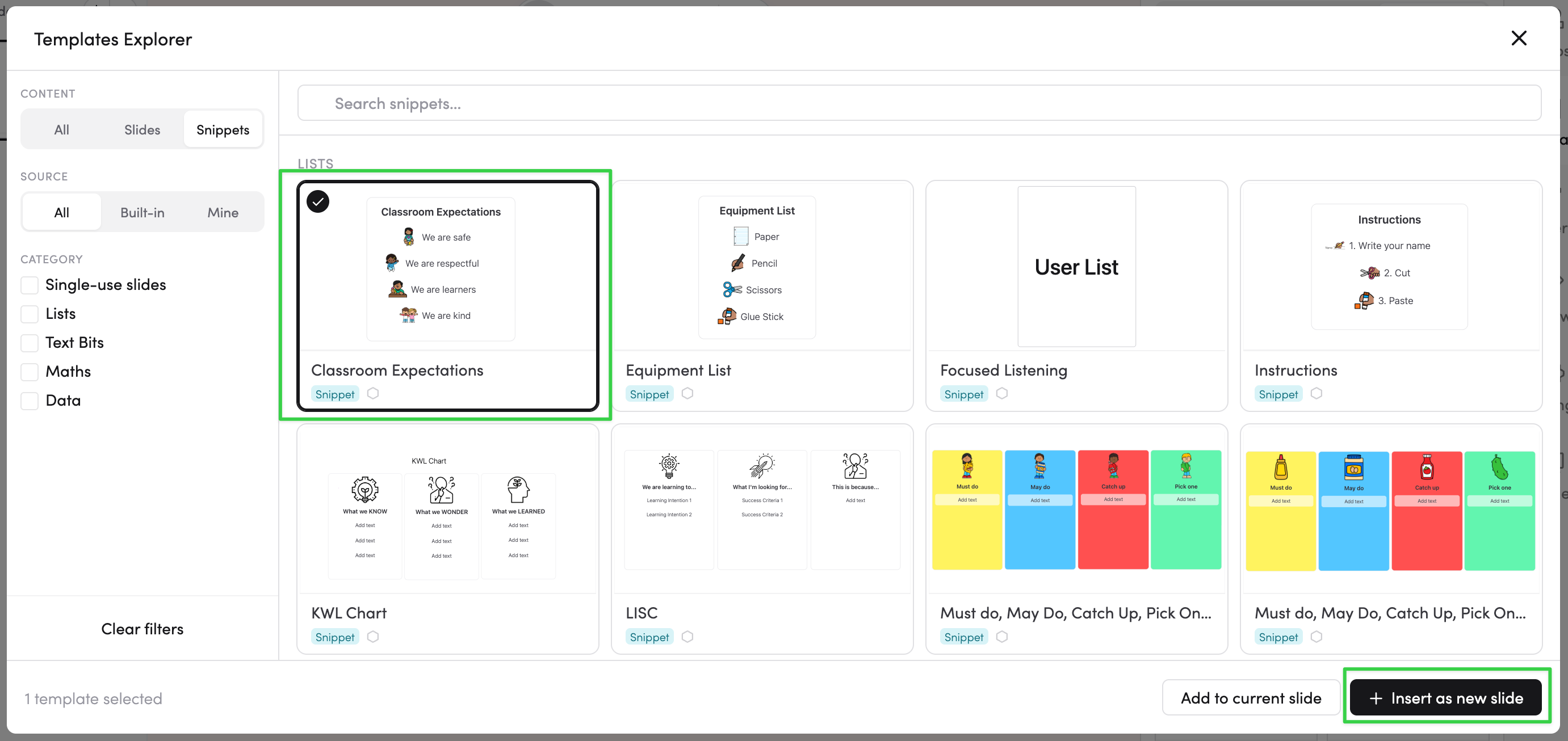
Task: Select the Built-in source tab
Action: (142, 212)
